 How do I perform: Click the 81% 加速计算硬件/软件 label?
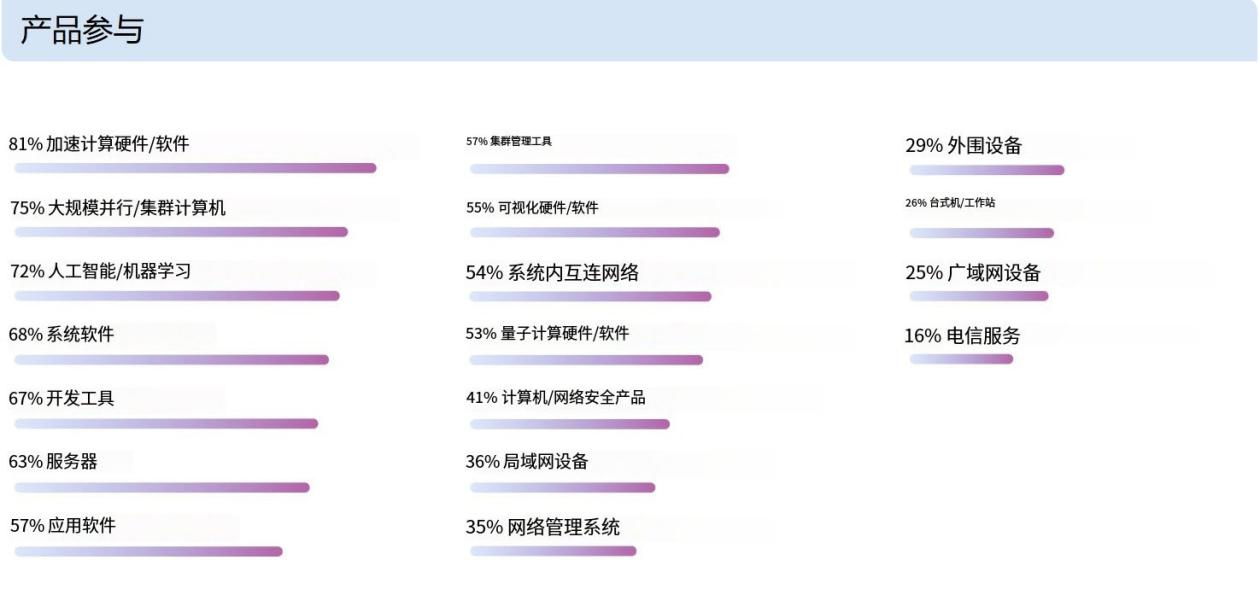(x=99, y=144)
